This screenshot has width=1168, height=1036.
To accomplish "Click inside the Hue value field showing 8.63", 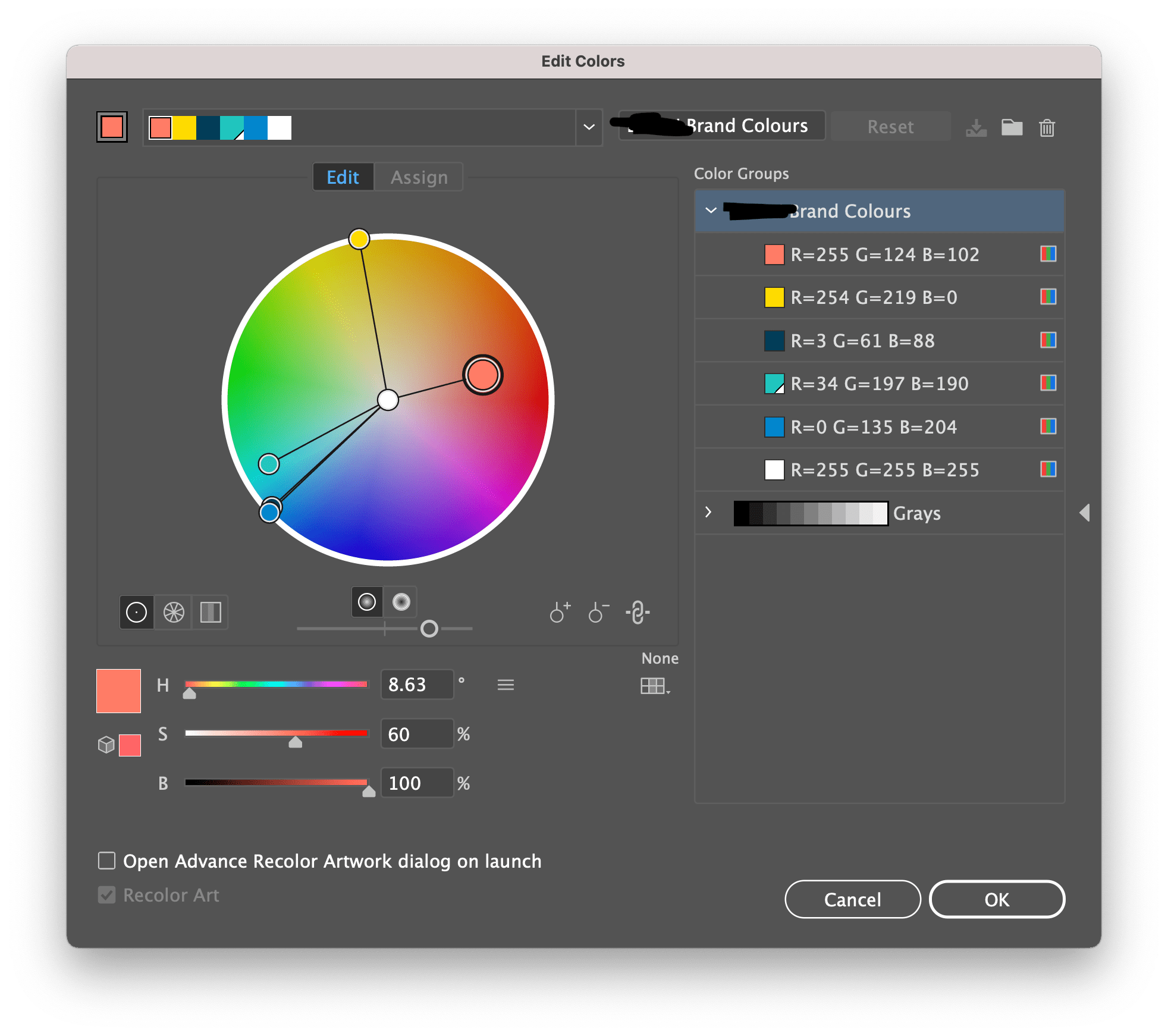I will pyautogui.click(x=417, y=685).
